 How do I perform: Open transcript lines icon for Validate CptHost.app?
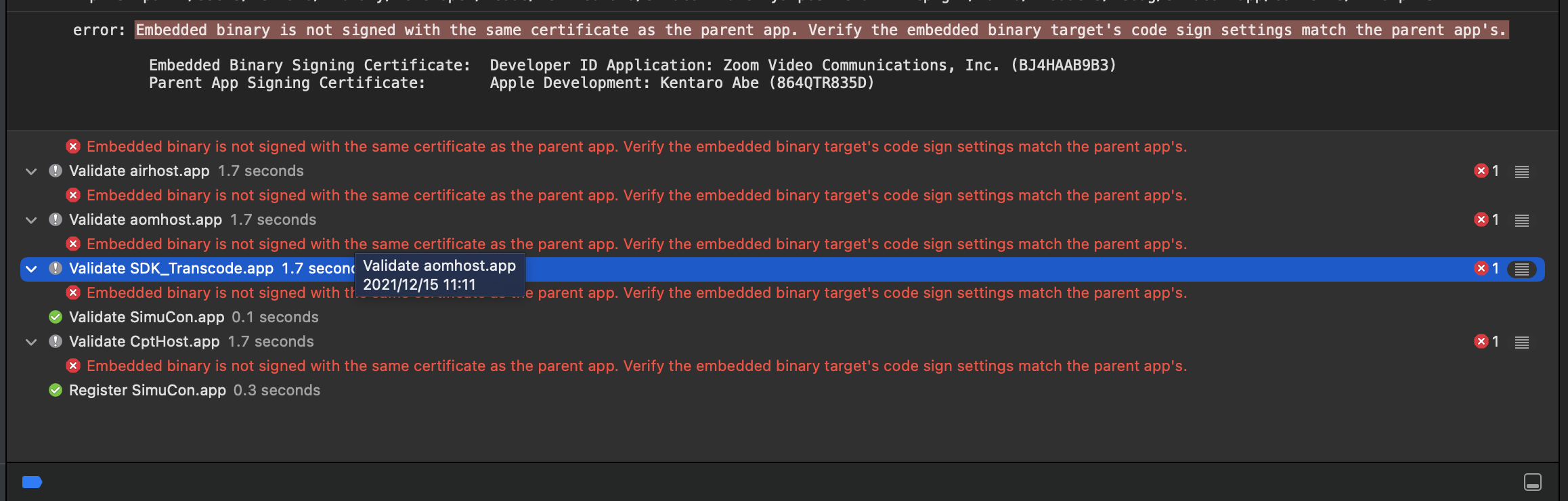tap(1521, 342)
